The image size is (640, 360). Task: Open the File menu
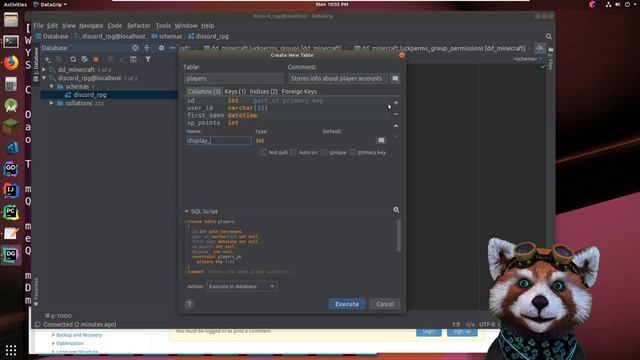38,25
